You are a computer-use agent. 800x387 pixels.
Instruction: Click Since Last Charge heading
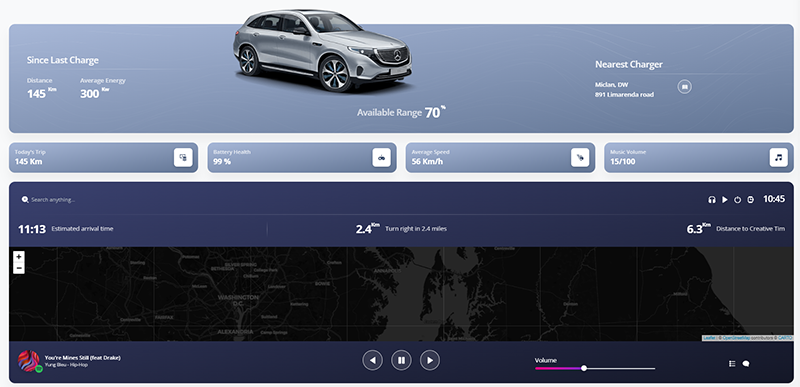click(x=63, y=60)
